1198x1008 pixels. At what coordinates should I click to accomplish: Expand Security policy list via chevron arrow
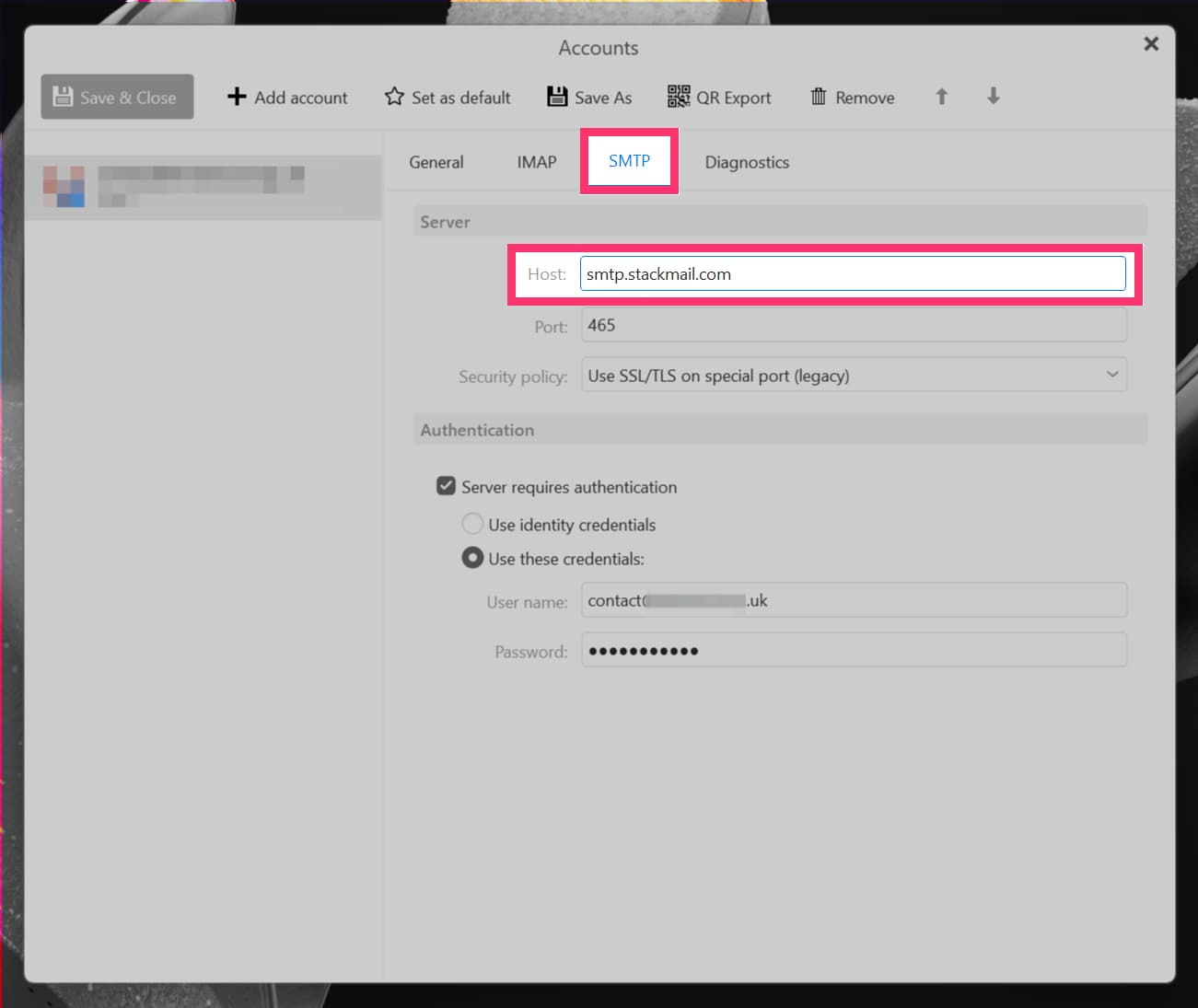point(1111,375)
